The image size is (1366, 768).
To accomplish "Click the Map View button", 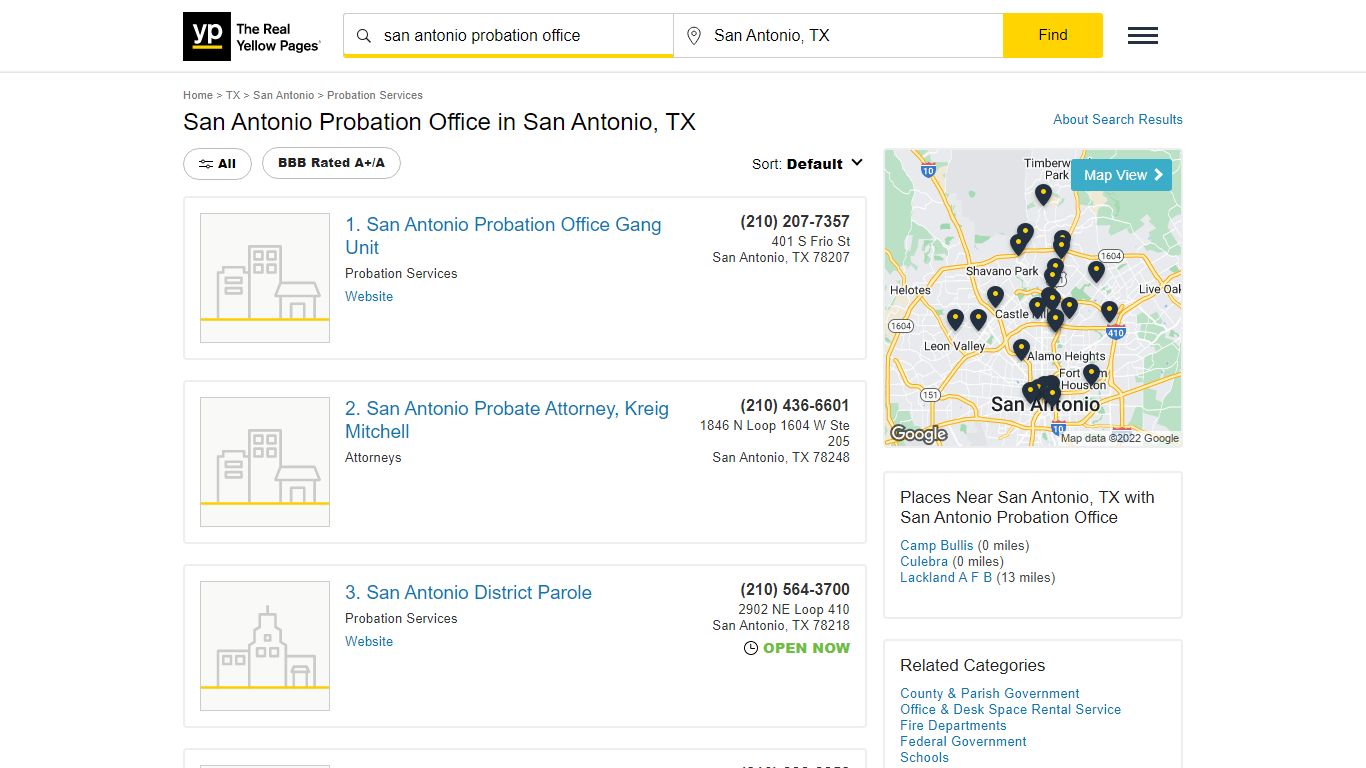I will tap(1121, 175).
